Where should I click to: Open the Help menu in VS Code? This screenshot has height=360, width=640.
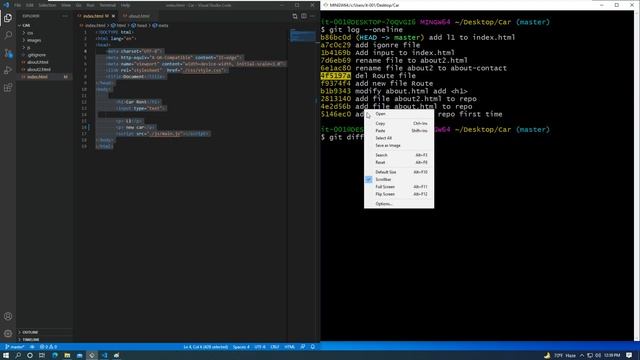tap(125, 5)
